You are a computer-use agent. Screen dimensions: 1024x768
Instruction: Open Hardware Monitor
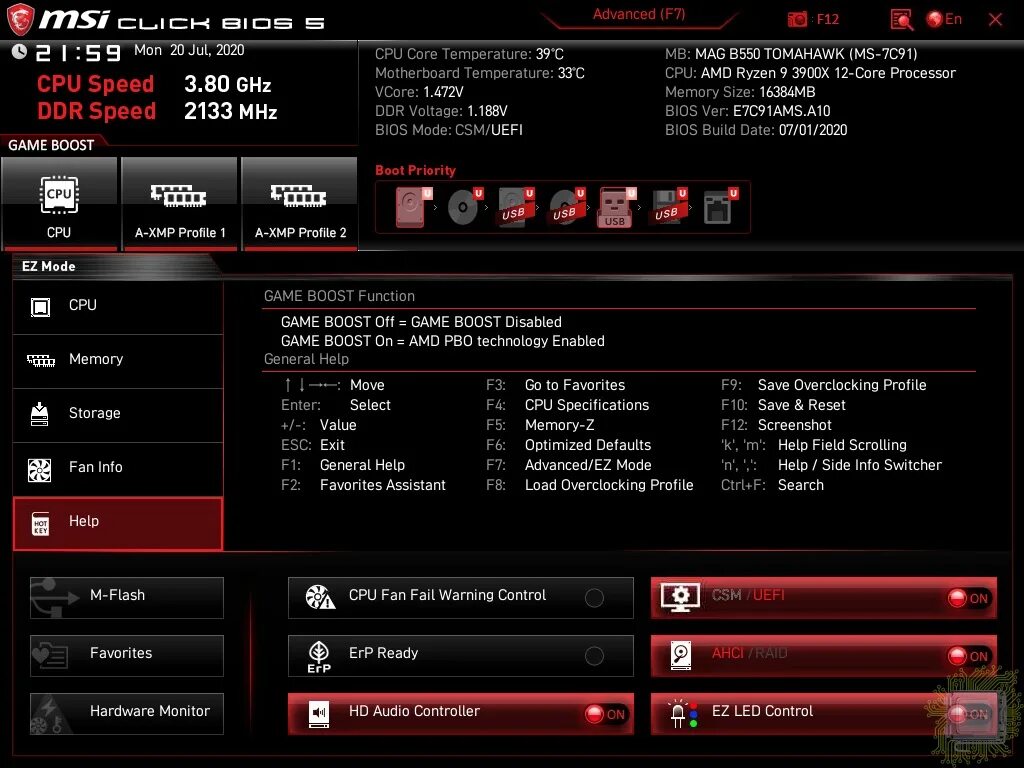point(127,713)
